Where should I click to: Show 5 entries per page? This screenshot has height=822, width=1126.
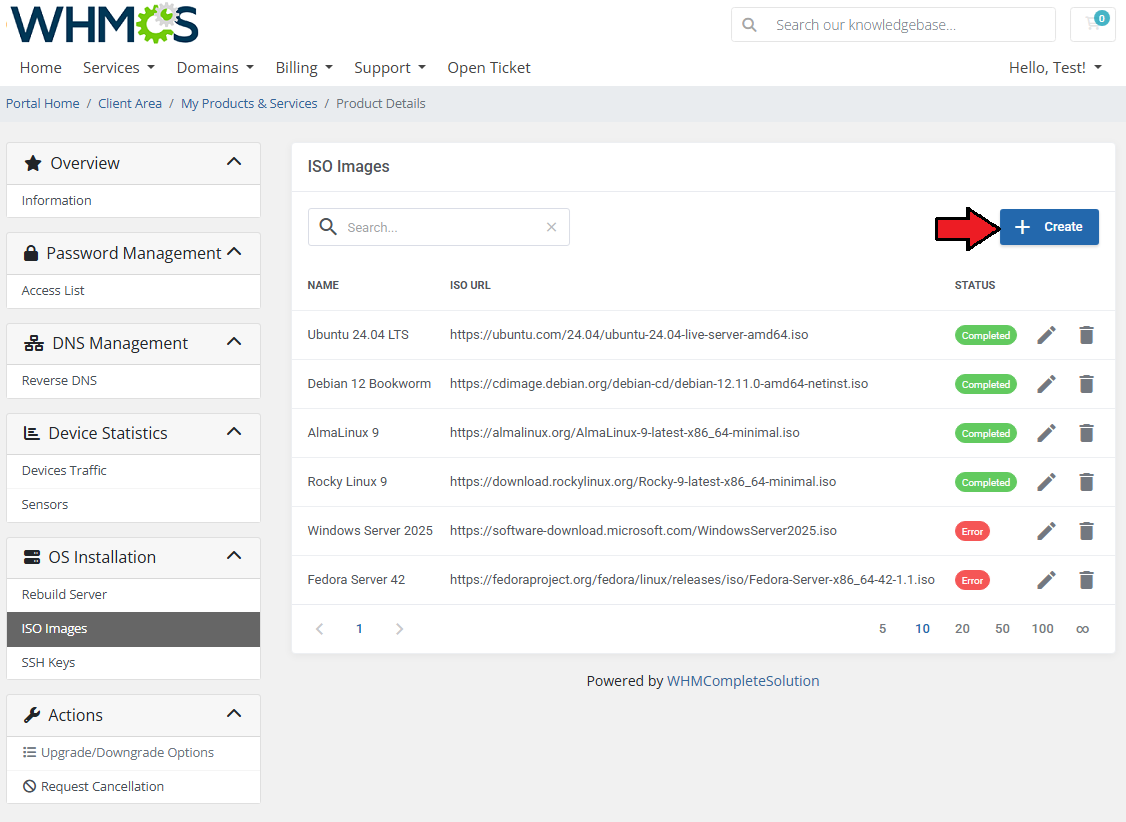[x=883, y=629]
